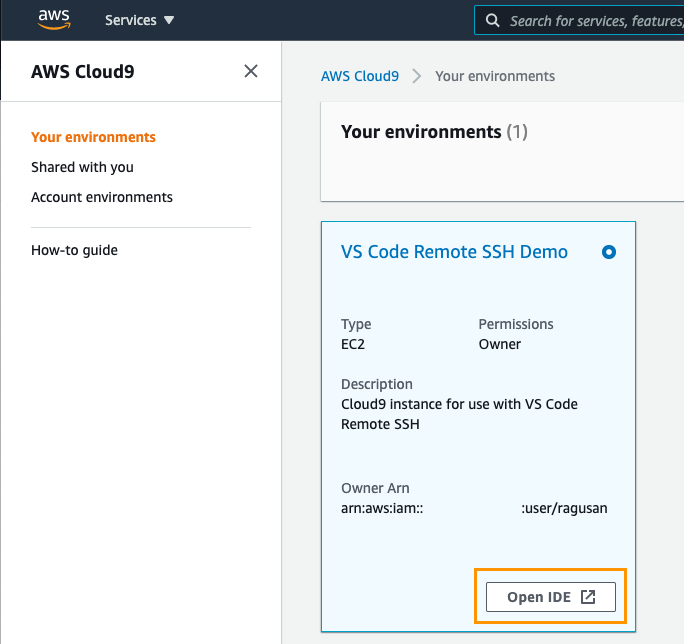Click the AWS Cloud9 breadcrumb link
The width and height of the screenshot is (684, 644).
click(360, 76)
